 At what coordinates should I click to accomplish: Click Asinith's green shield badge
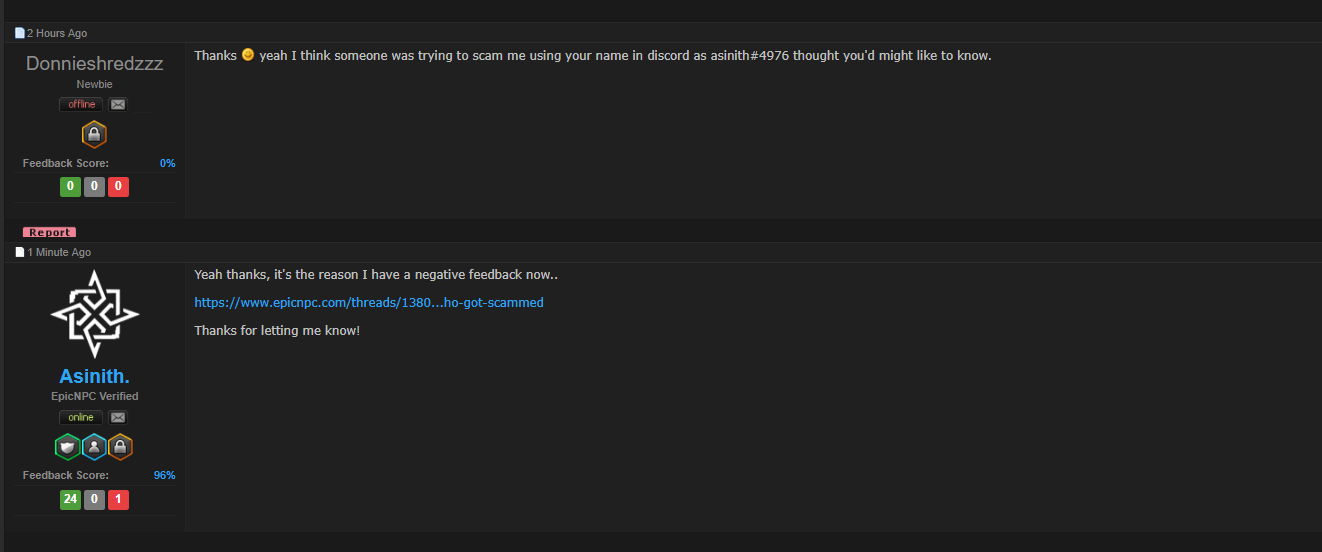coord(68,447)
